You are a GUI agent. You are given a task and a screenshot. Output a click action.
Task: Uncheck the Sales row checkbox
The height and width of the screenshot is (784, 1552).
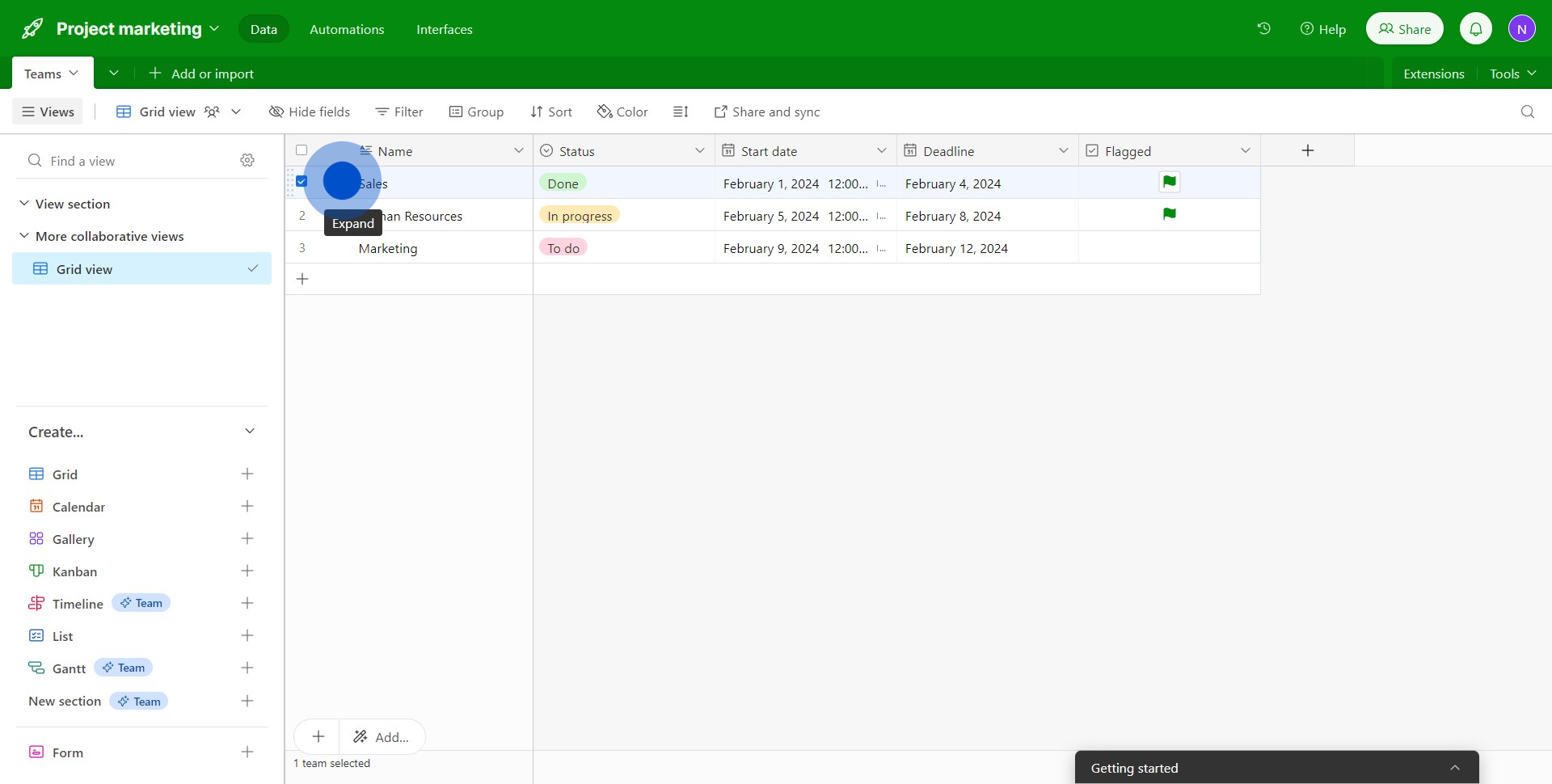click(302, 182)
